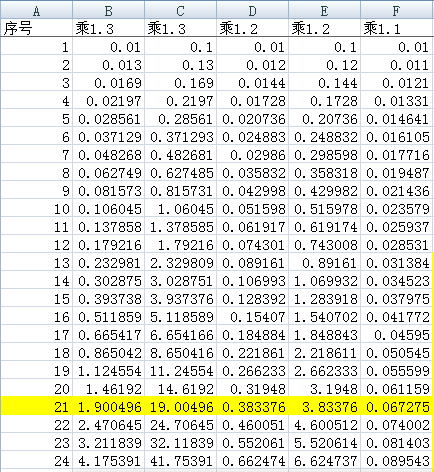
Task: Select cell with value 0.662474
Action: 252,461
